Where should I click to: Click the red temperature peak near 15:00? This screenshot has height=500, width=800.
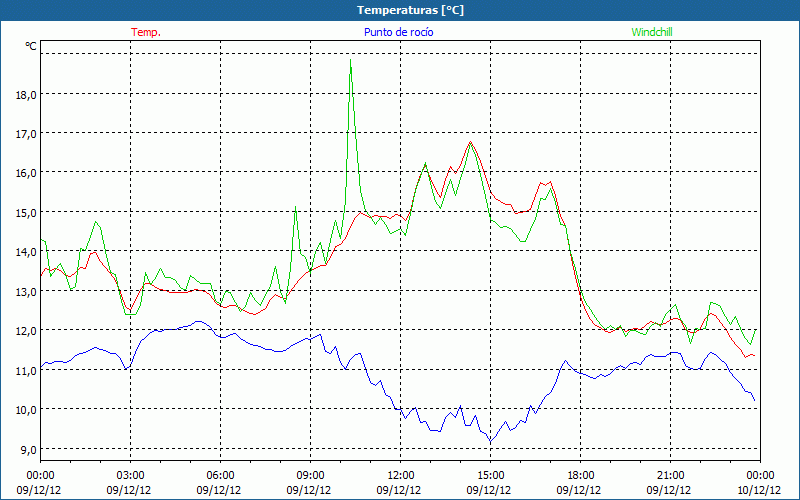coord(470,142)
